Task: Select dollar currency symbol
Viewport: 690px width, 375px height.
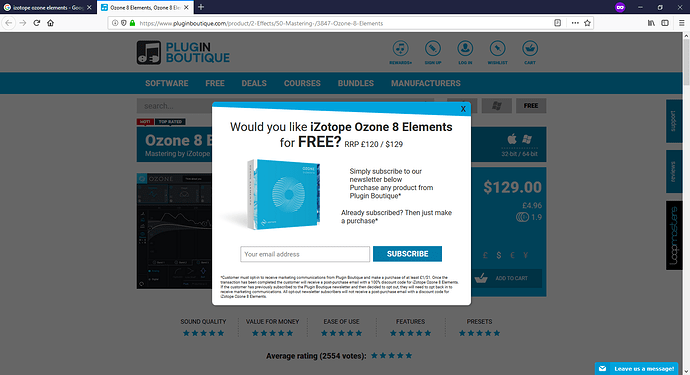Action: pos(499,255)
